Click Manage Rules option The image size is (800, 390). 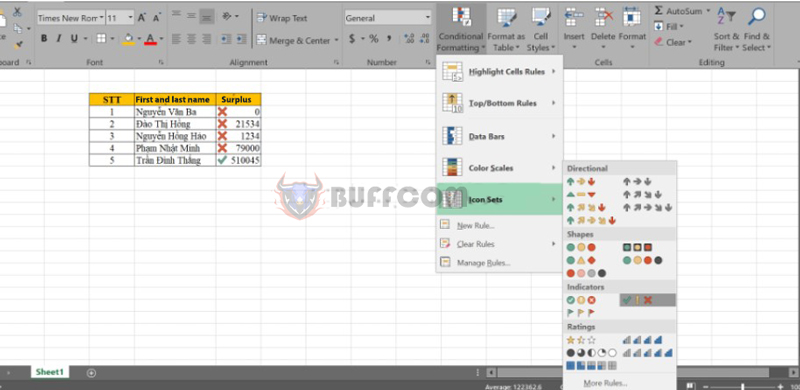(483, 263)
